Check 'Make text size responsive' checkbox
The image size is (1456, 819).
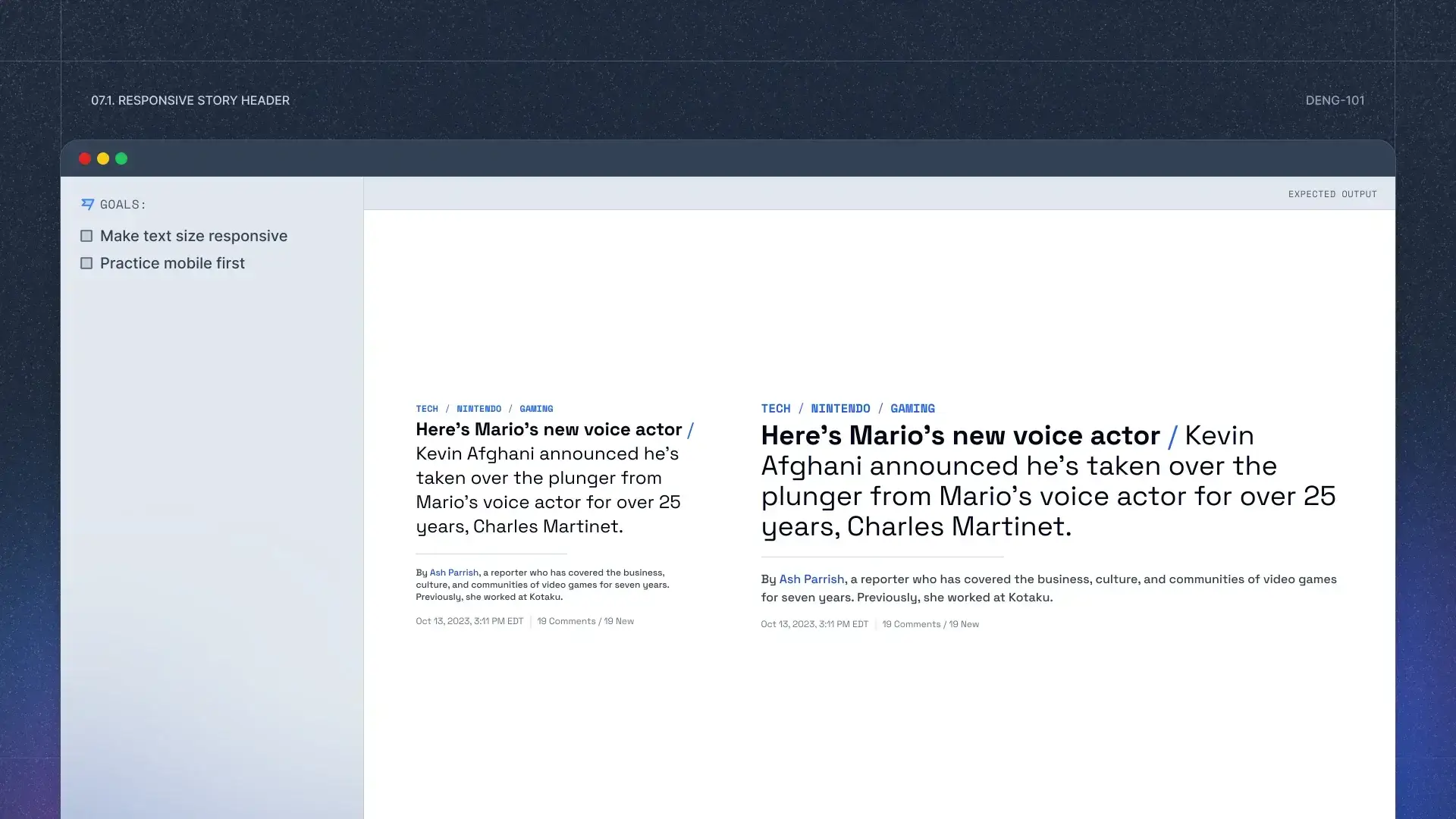tap(86, 236)
